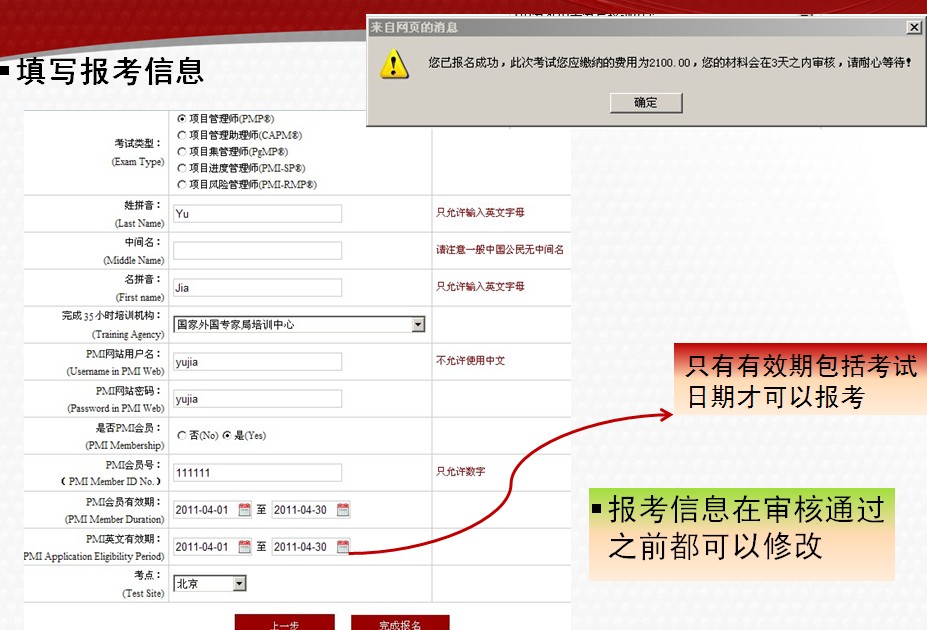Close the 来自网页的消息 dialog
Viewport: 927px width, 630px height.
(916, 25)
